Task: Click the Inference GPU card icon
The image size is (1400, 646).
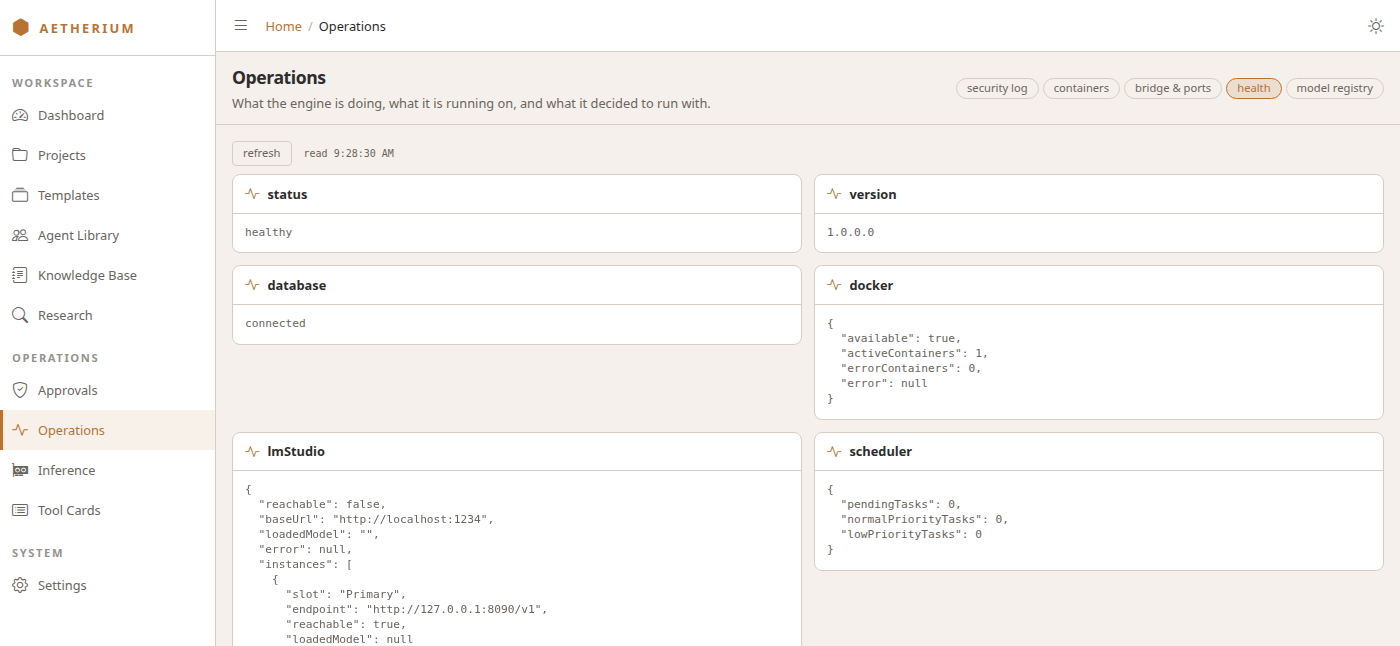Action: (20, 470)
